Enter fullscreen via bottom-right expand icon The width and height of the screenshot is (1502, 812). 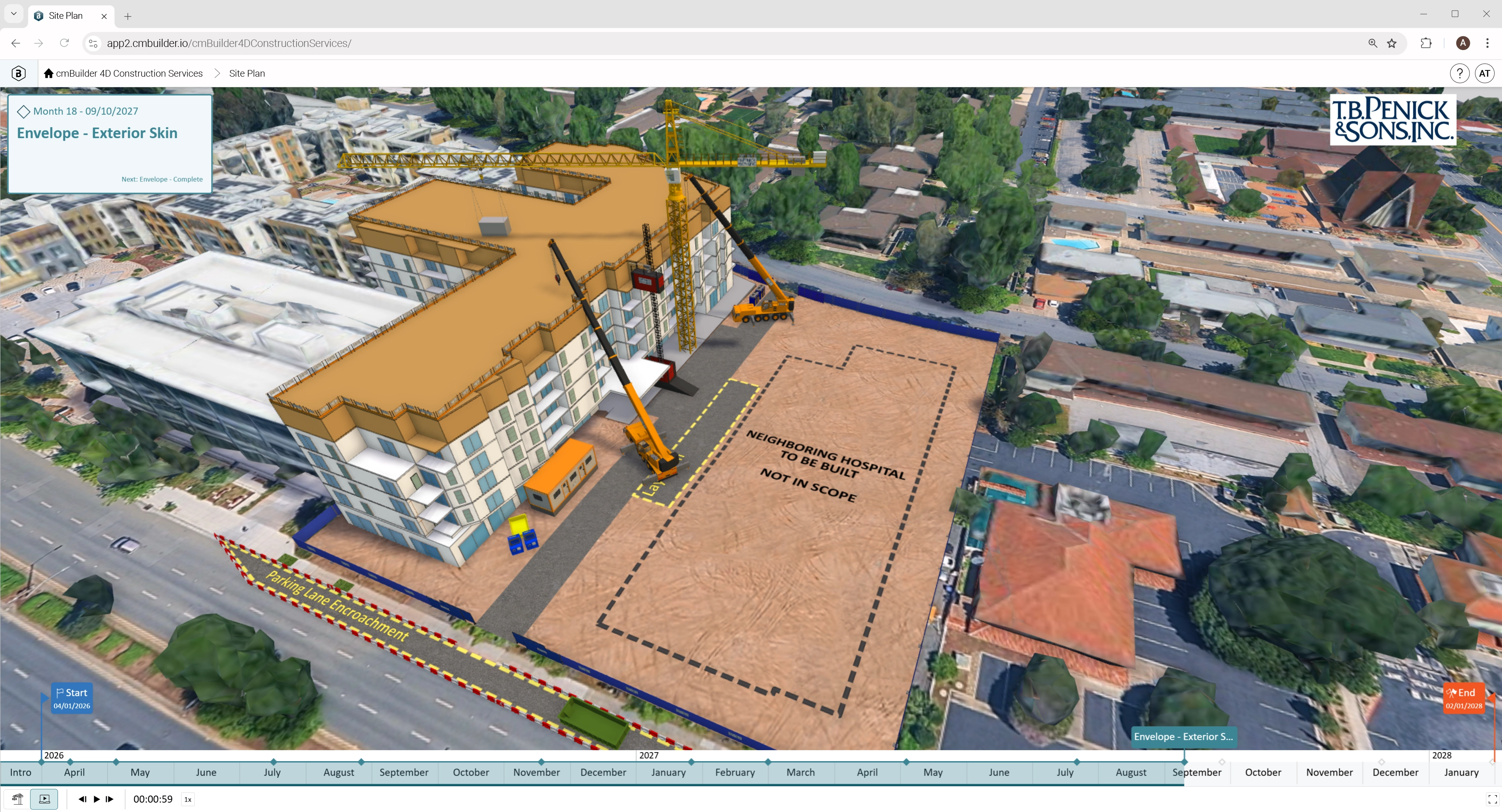click(x=1492, y=799)
